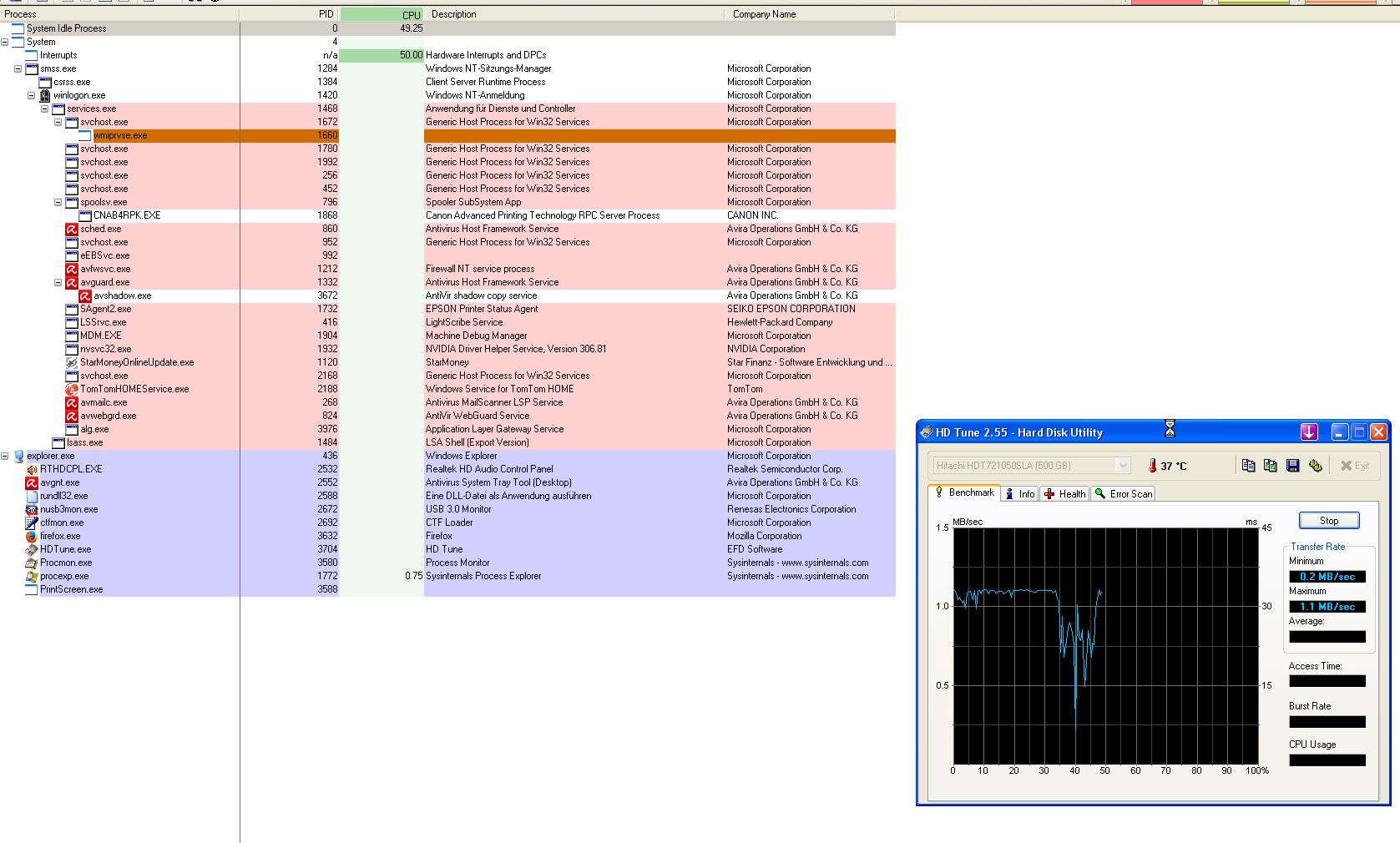The height and width of the screenshot is (843, 1400).
Task: Click the Description column header
Action: (x=574, y=14)
